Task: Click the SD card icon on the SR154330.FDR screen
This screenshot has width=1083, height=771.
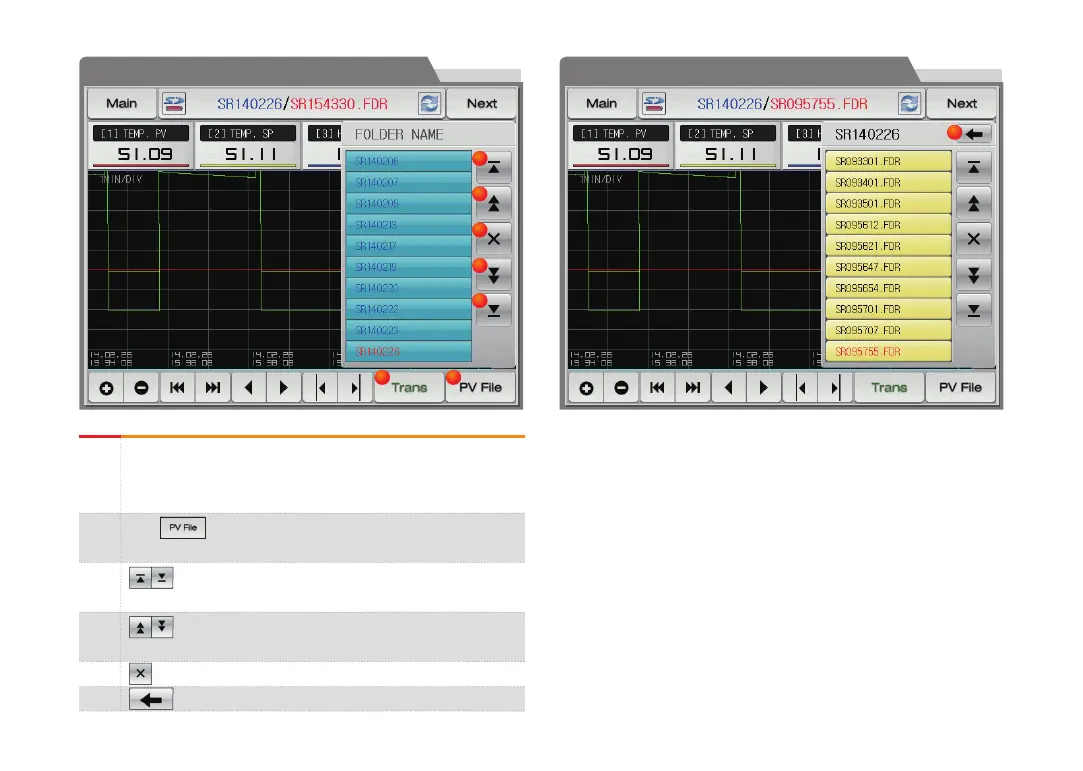Action: tap(174, 104)
